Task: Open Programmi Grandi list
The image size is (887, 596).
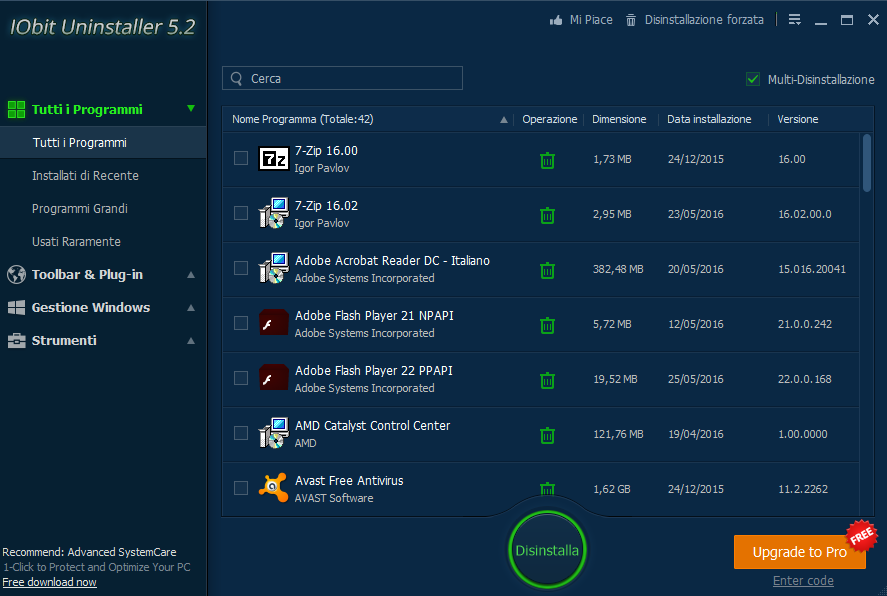Action: [80, 209]
